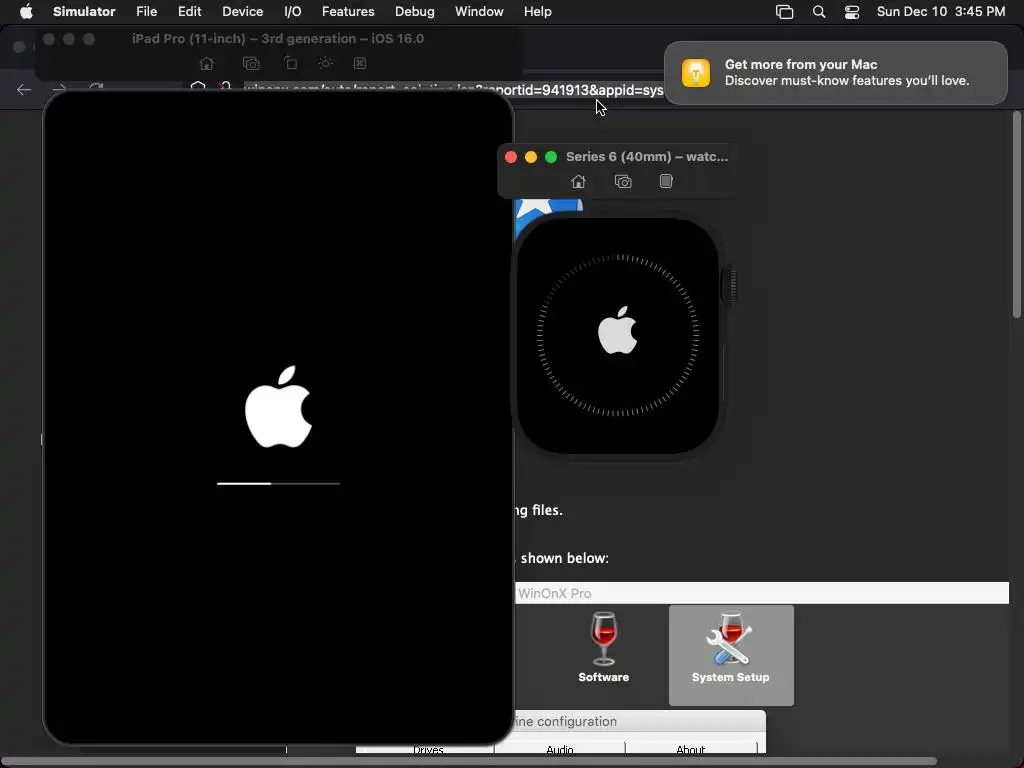Toggle appearance sun icon in iPad Pro toolbar
Viewport: 1024px width, 768px height.
[x=325, y=63]
